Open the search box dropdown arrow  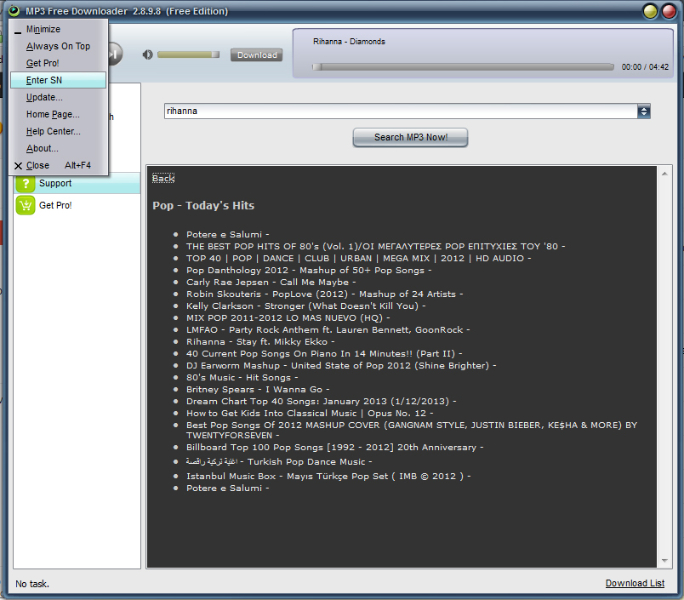point(644,112)
